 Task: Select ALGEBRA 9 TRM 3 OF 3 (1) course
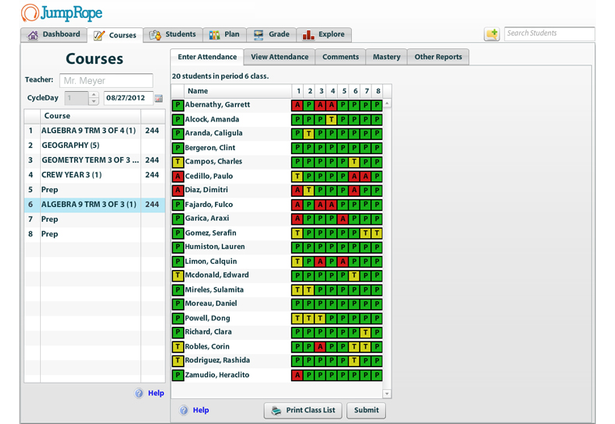(95, 204)
